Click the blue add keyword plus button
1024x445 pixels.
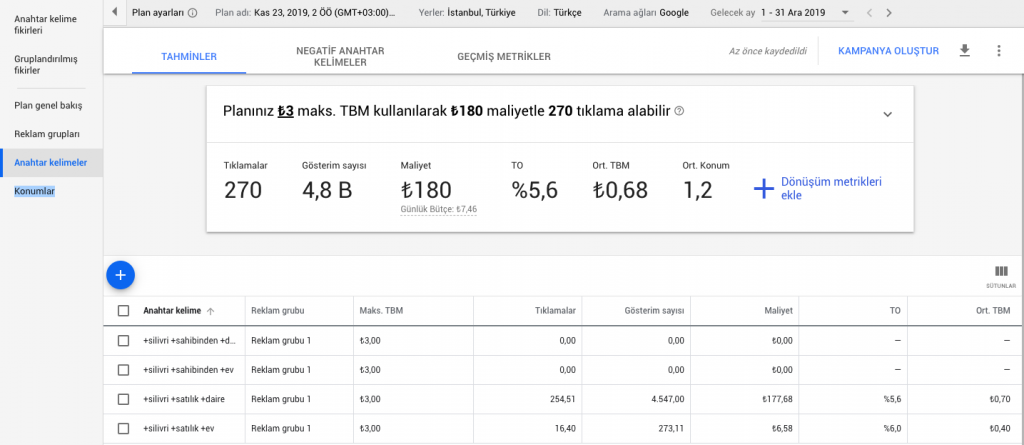[x=120, y=273]
